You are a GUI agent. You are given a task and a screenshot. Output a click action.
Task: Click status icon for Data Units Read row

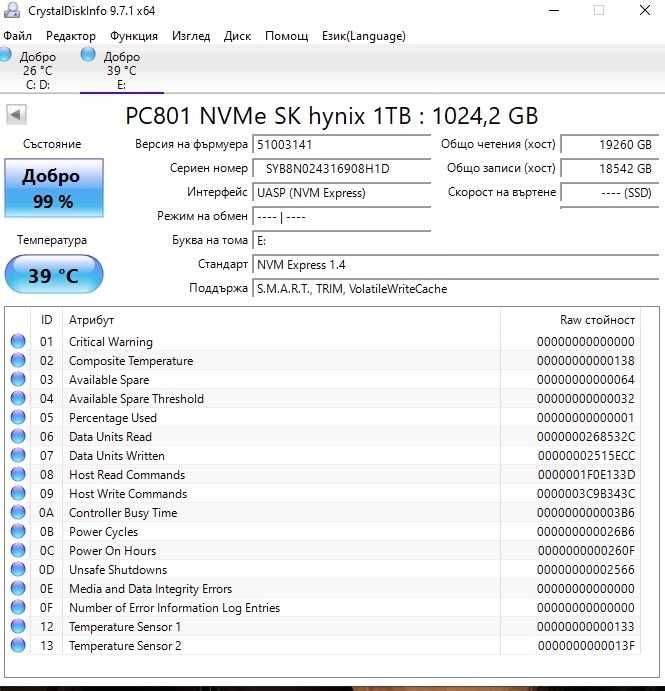click(x=18, y=436)
